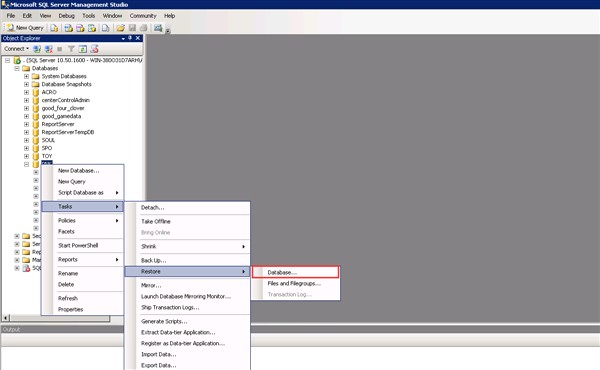600x370 pixels.
Task: Open the Object Explorer window position dropdown
Action: [x=123, y=38]
